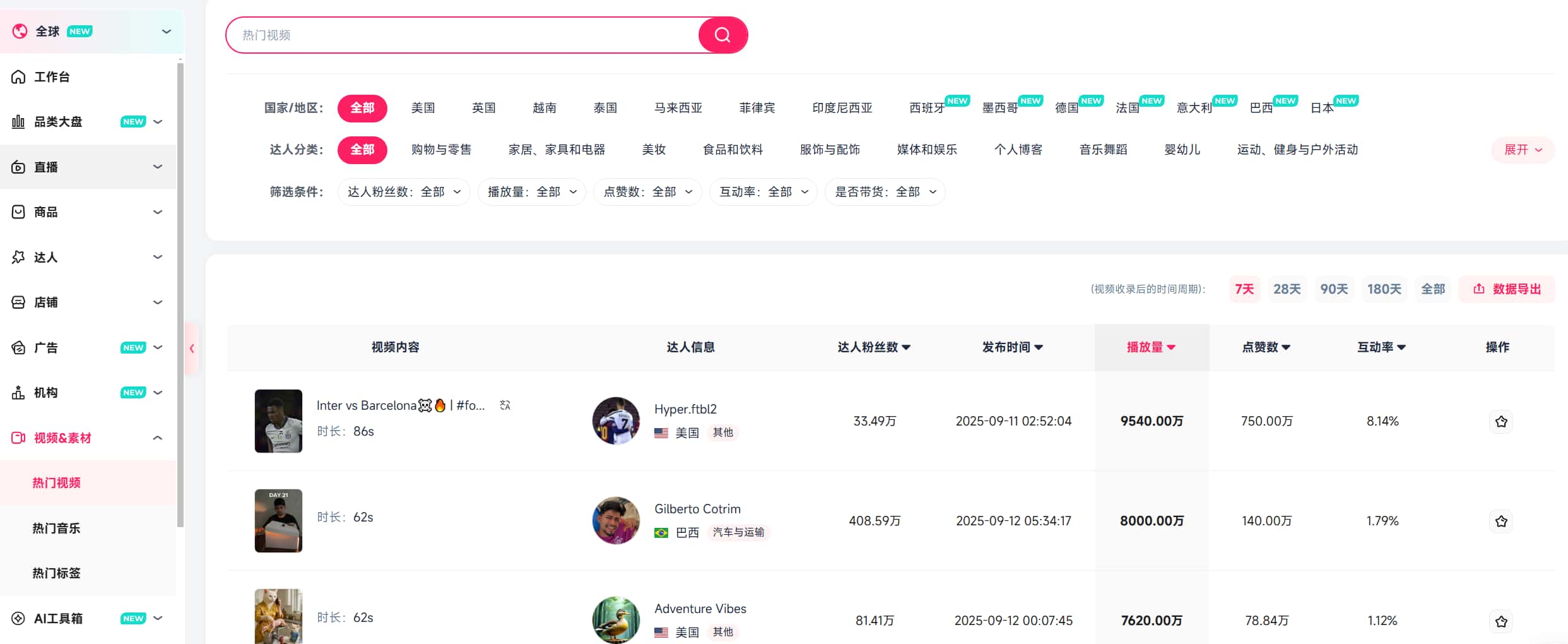Viewport: 1568px width, 644px height.
Task: Sort results by 点赞数 column
Action: coord(1266,347)
